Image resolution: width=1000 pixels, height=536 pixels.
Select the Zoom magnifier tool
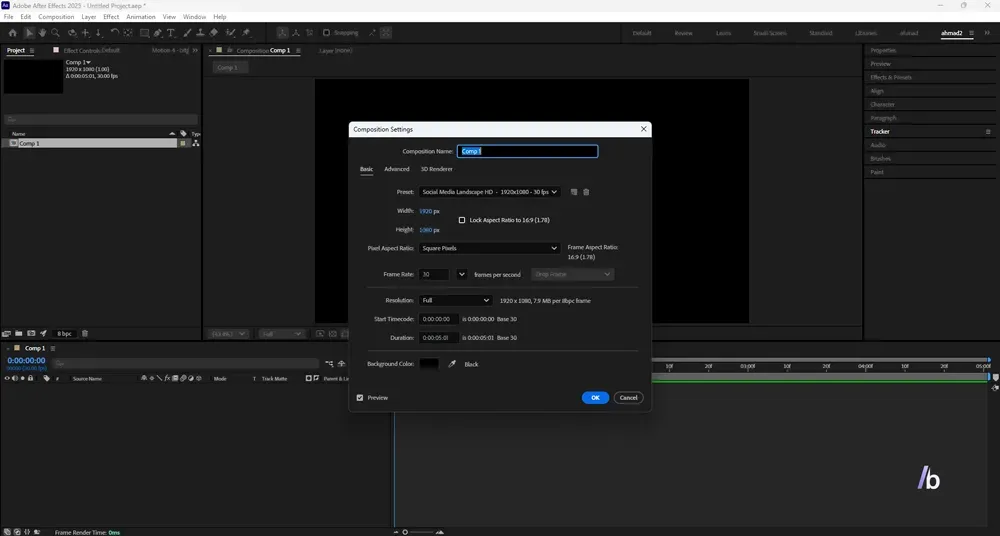click(x=55, y=33)
